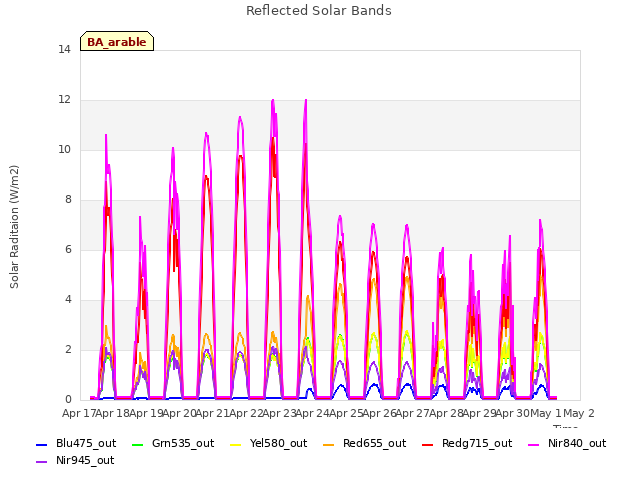Viewport: 640px width, 480px height.
Task: Click the green Grn535_out color swatch
Action: click(138, 444)
